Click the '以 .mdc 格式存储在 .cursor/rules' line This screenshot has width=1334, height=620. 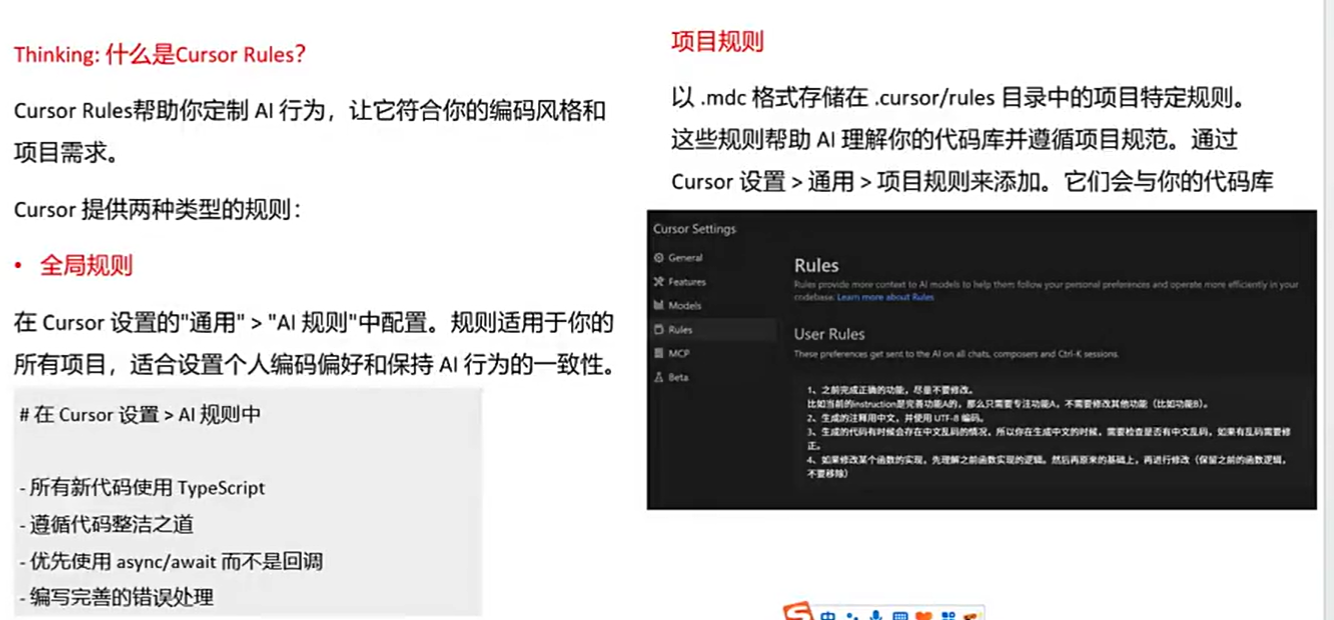click(x=958, y=100)
